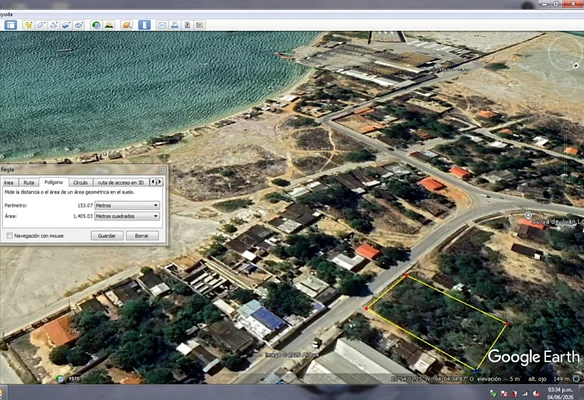
Task: Click the streaming status ring icon
Action: point(576,379)
